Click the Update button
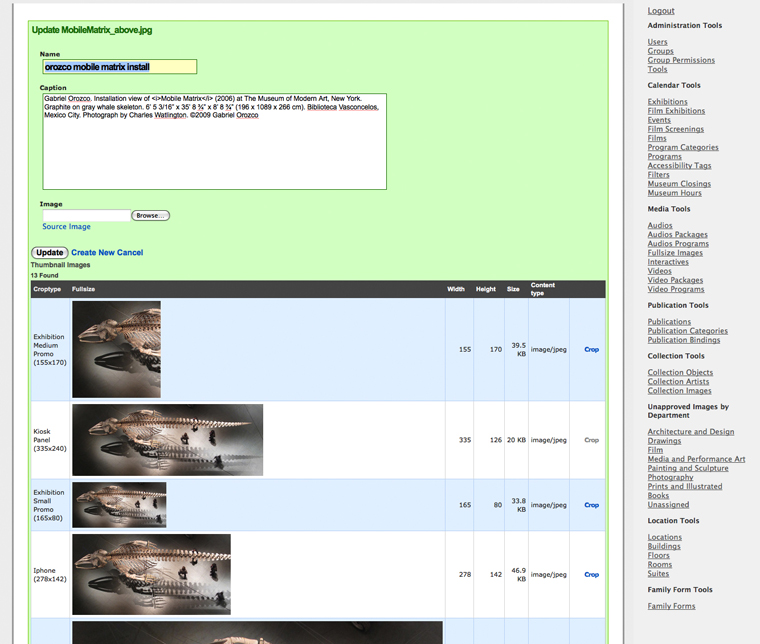The image size is (760, 644). pyautogui.click(x=49, y=253)
